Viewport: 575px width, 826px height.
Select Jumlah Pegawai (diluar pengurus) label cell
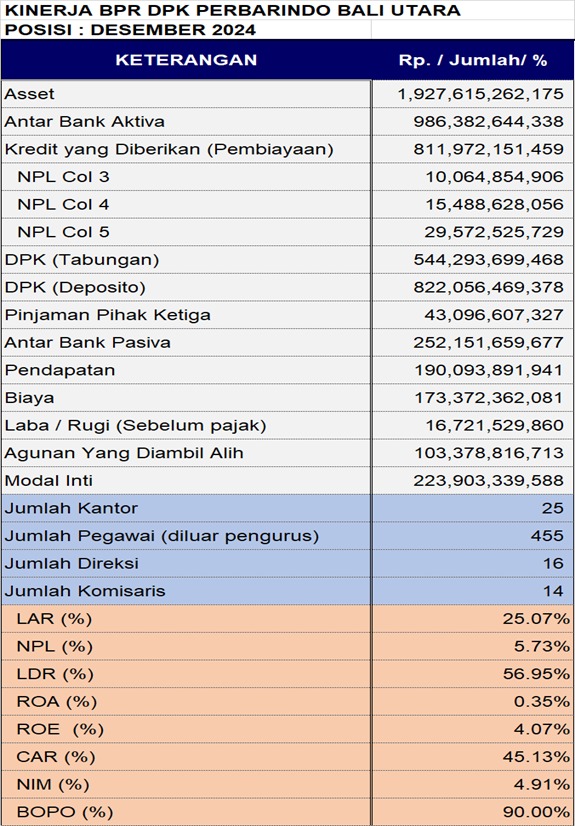186,536
